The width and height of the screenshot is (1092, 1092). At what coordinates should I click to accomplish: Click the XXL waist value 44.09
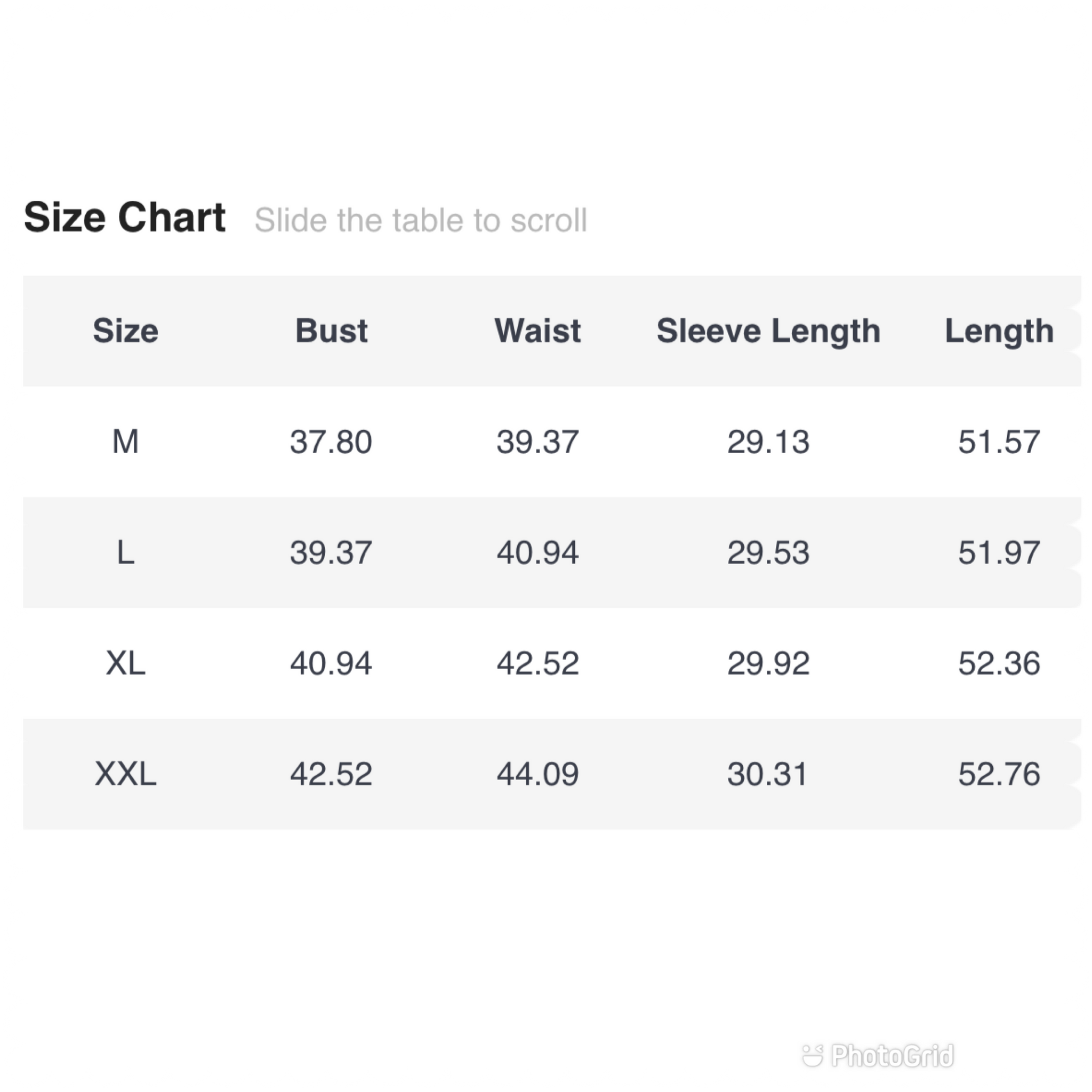click(x=537, y=774)
